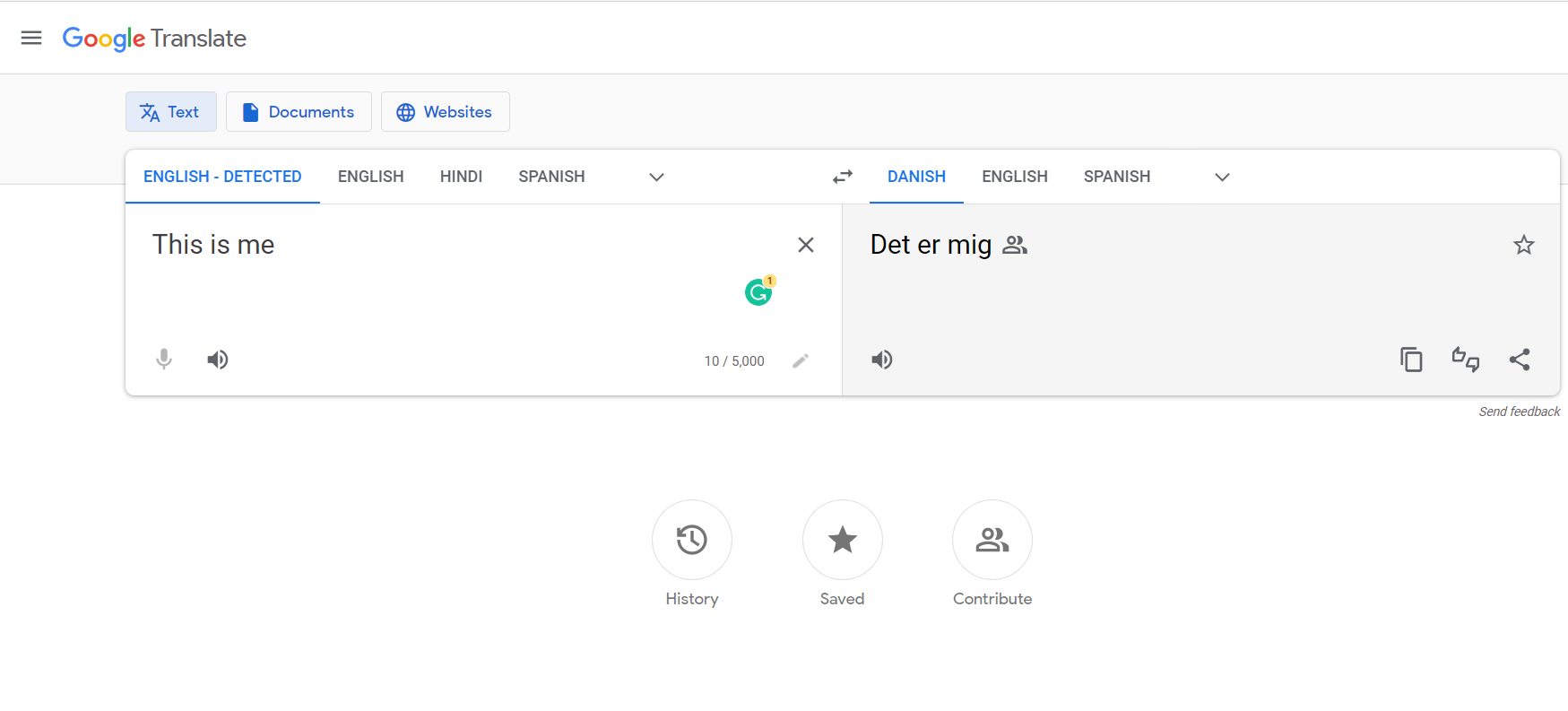Save translation with star icon
Screen dimensions: 1568x711
1524,245
